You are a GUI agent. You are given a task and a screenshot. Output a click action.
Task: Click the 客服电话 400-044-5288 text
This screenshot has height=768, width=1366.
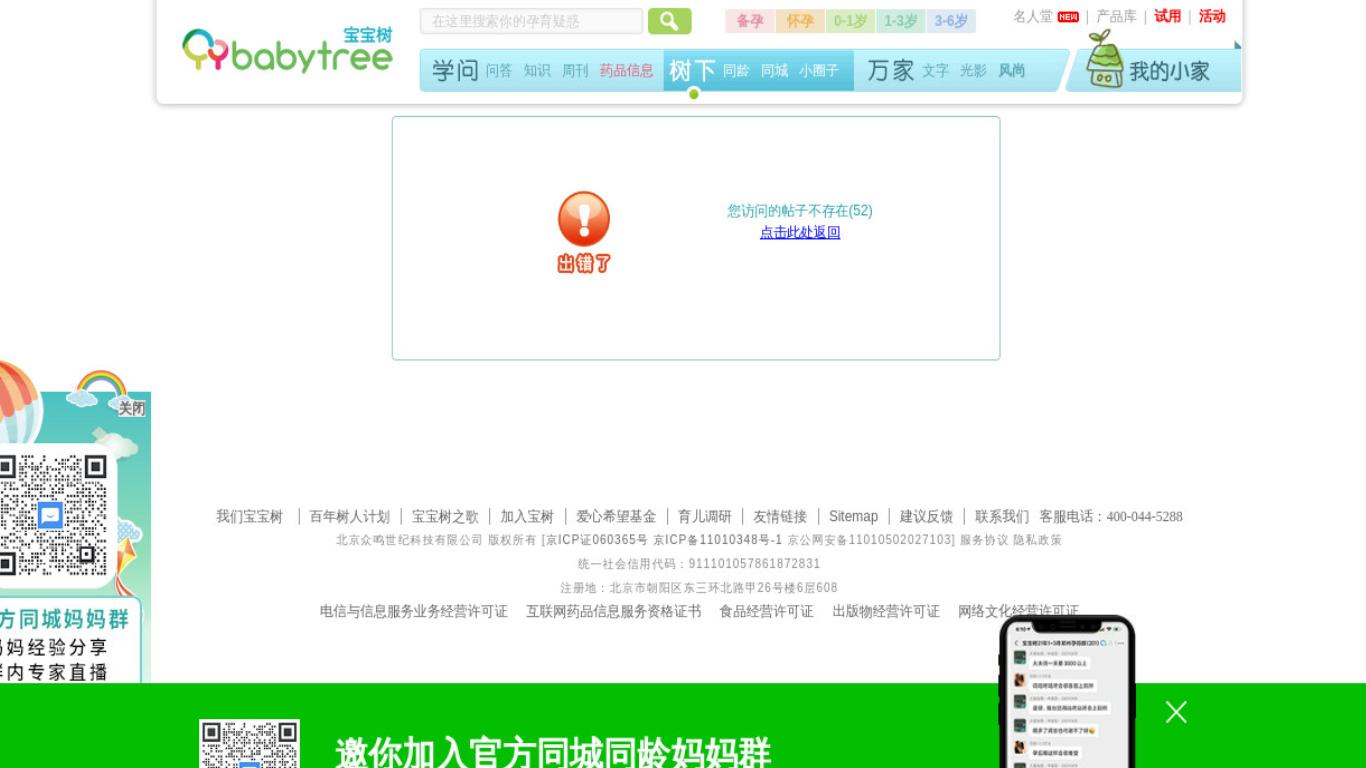[1111, 517]
